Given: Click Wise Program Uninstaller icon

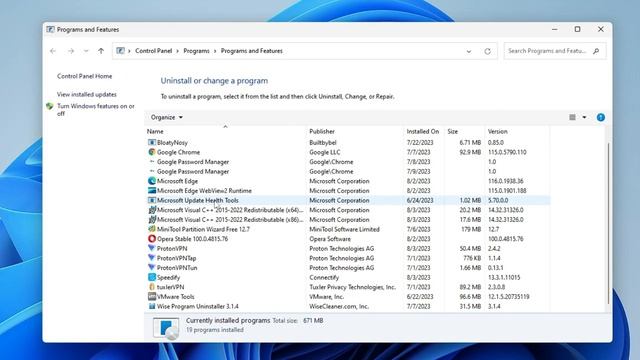Looking at the screenshot, I should pyautogui.click(x=152, y=306).
